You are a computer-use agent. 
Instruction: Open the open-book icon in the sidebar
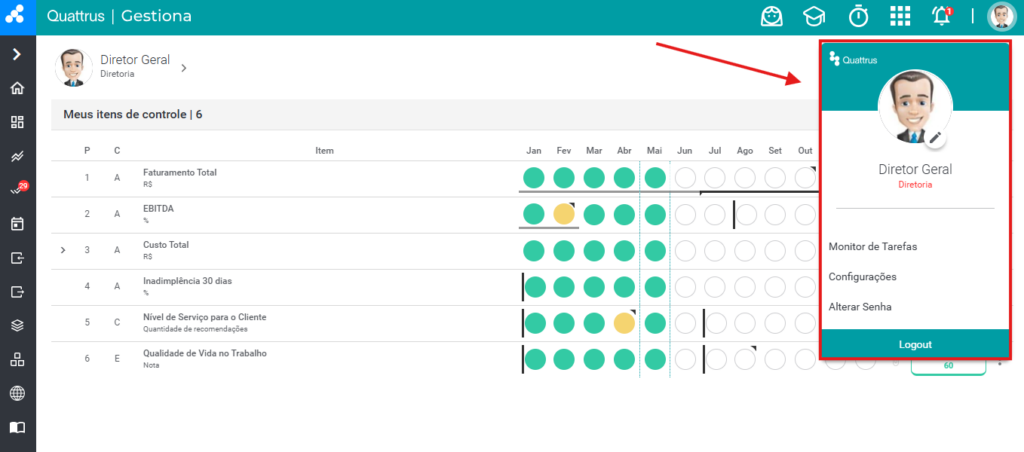[x=18, y=427]
